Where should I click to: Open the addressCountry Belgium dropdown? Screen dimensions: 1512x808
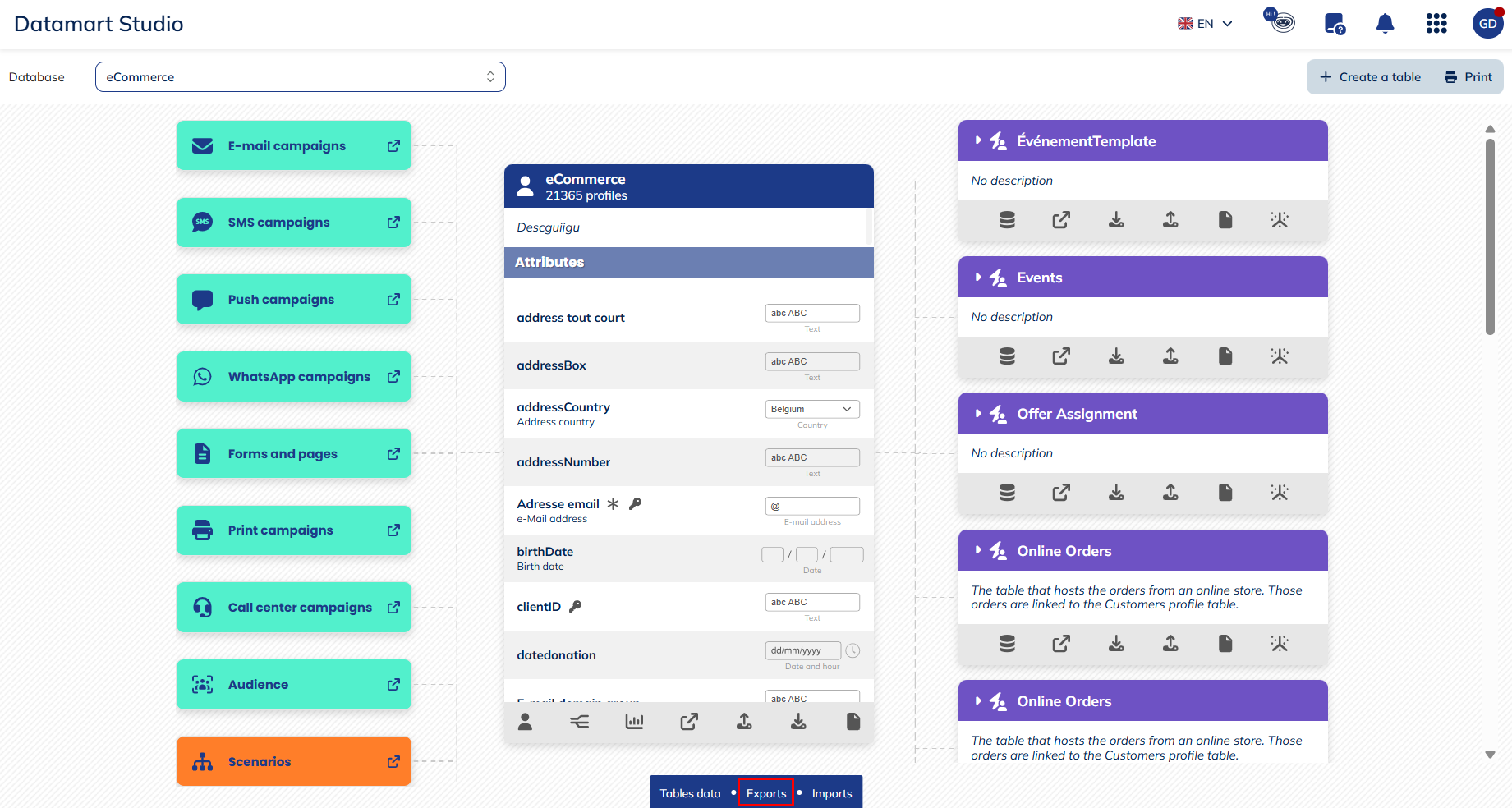click(811, 409)
